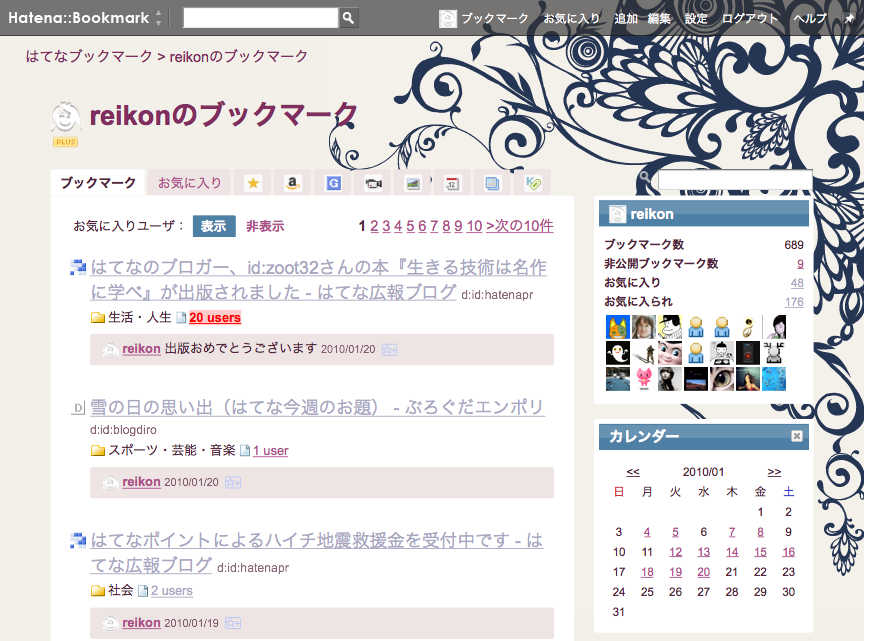
Task: Switch to the お気に入り tab
Action: click(189, 183)
